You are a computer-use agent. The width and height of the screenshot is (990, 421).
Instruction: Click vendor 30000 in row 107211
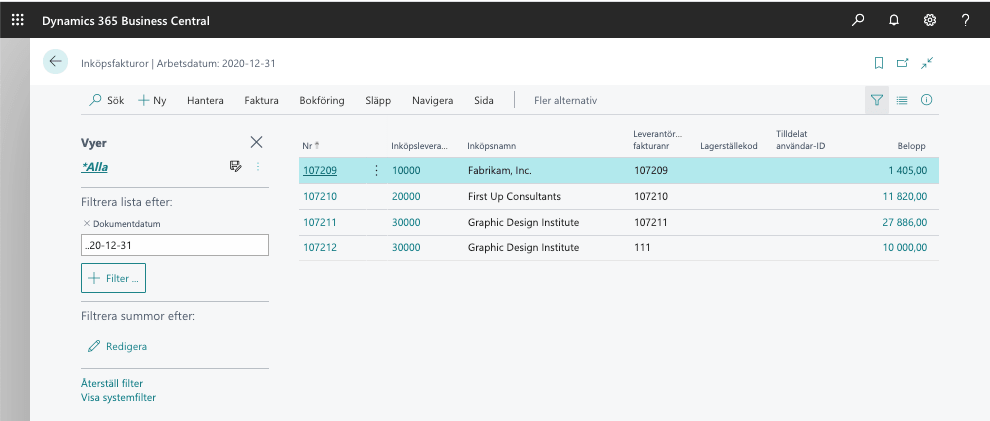(x=406, y=222)
